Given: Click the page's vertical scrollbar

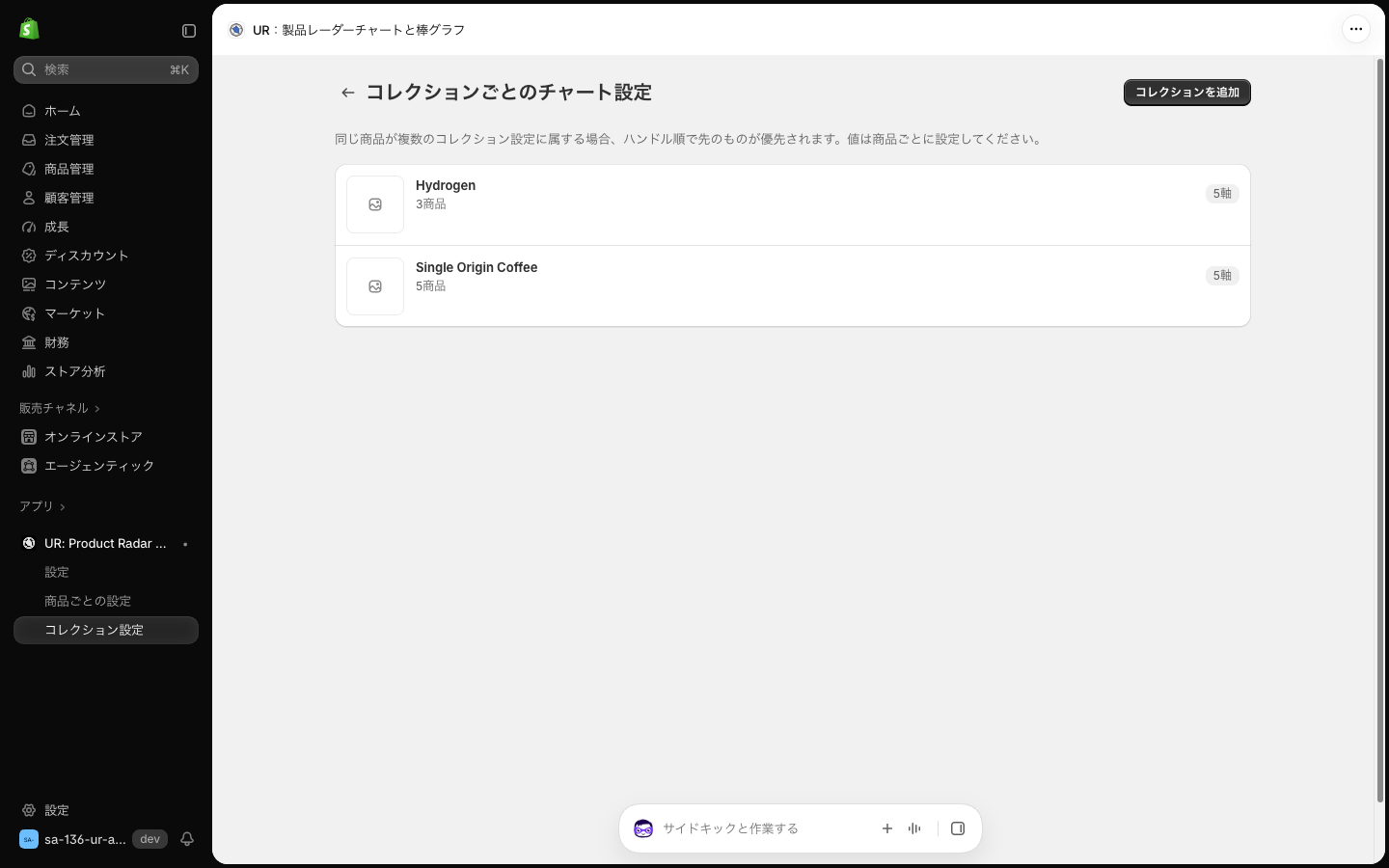Looking at the screenshot, I should (1380, 430).
